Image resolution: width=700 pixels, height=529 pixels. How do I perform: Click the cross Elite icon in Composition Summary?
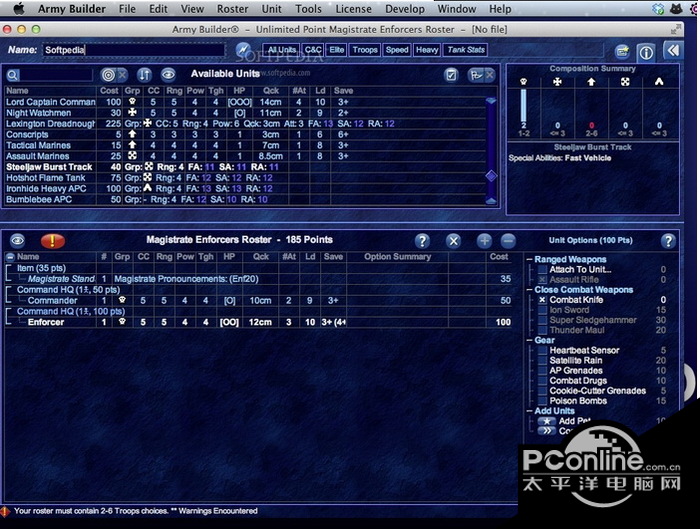(557, 82)
